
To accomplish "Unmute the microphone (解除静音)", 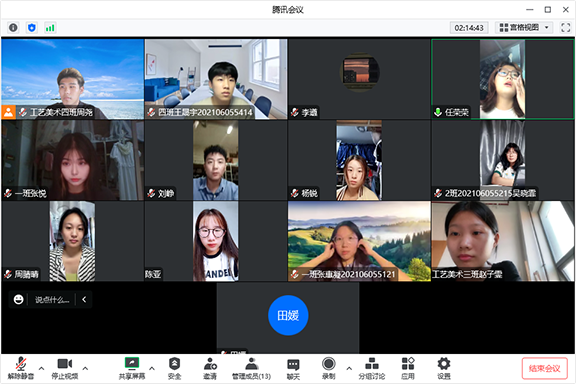I will tap(21, 369).
